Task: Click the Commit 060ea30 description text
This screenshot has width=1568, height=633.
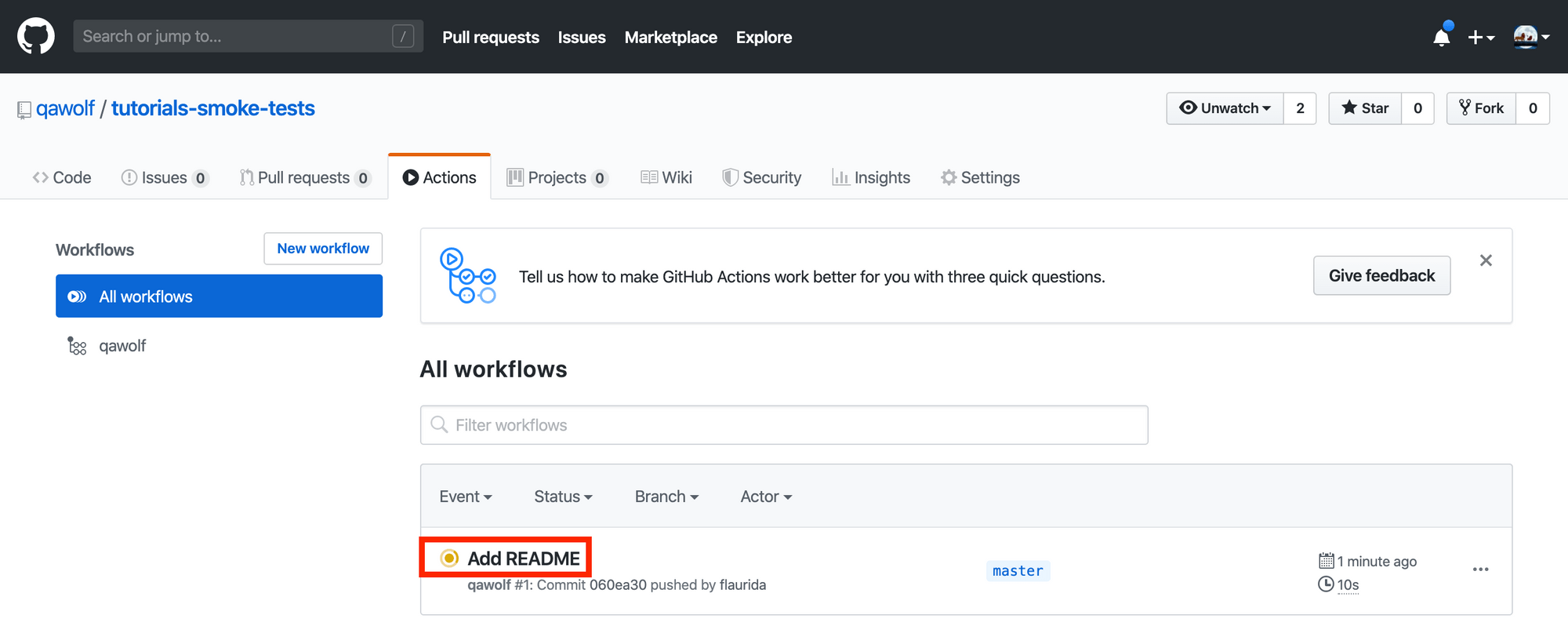Action: [x=617, y=585]
